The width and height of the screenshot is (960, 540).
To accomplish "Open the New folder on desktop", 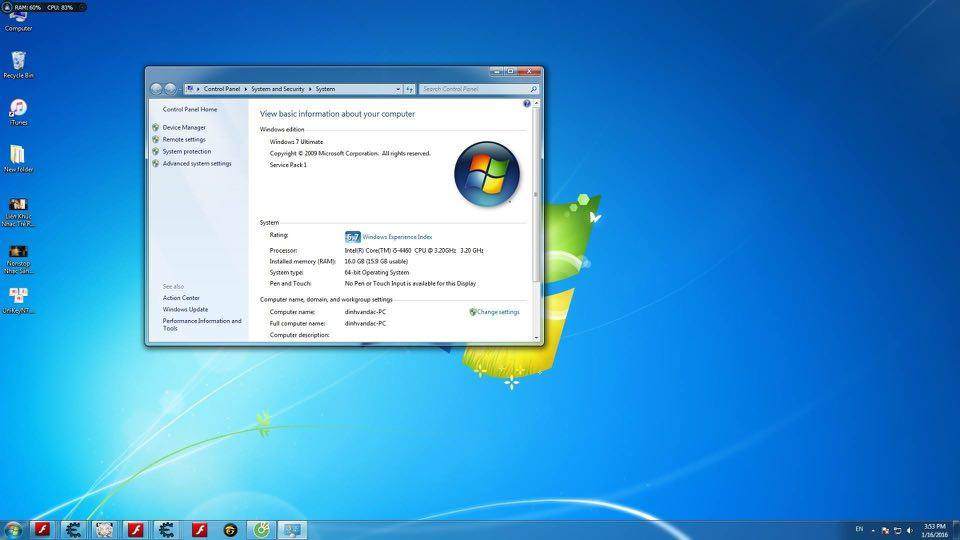I will [17, 156].
